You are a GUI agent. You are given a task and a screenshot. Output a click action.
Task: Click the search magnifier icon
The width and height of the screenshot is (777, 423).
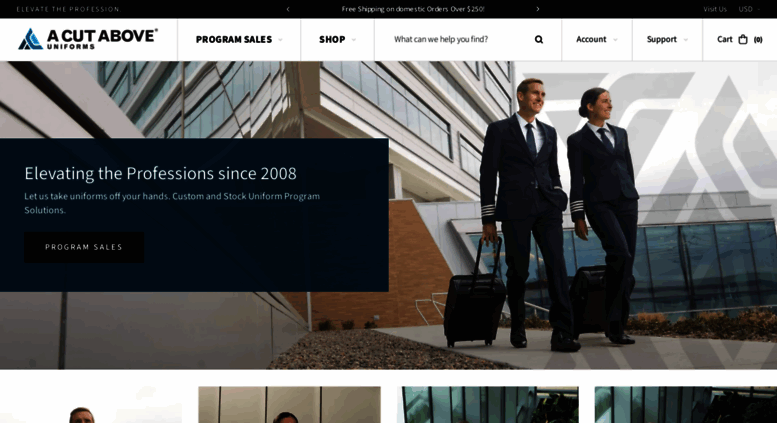point(539,40)
